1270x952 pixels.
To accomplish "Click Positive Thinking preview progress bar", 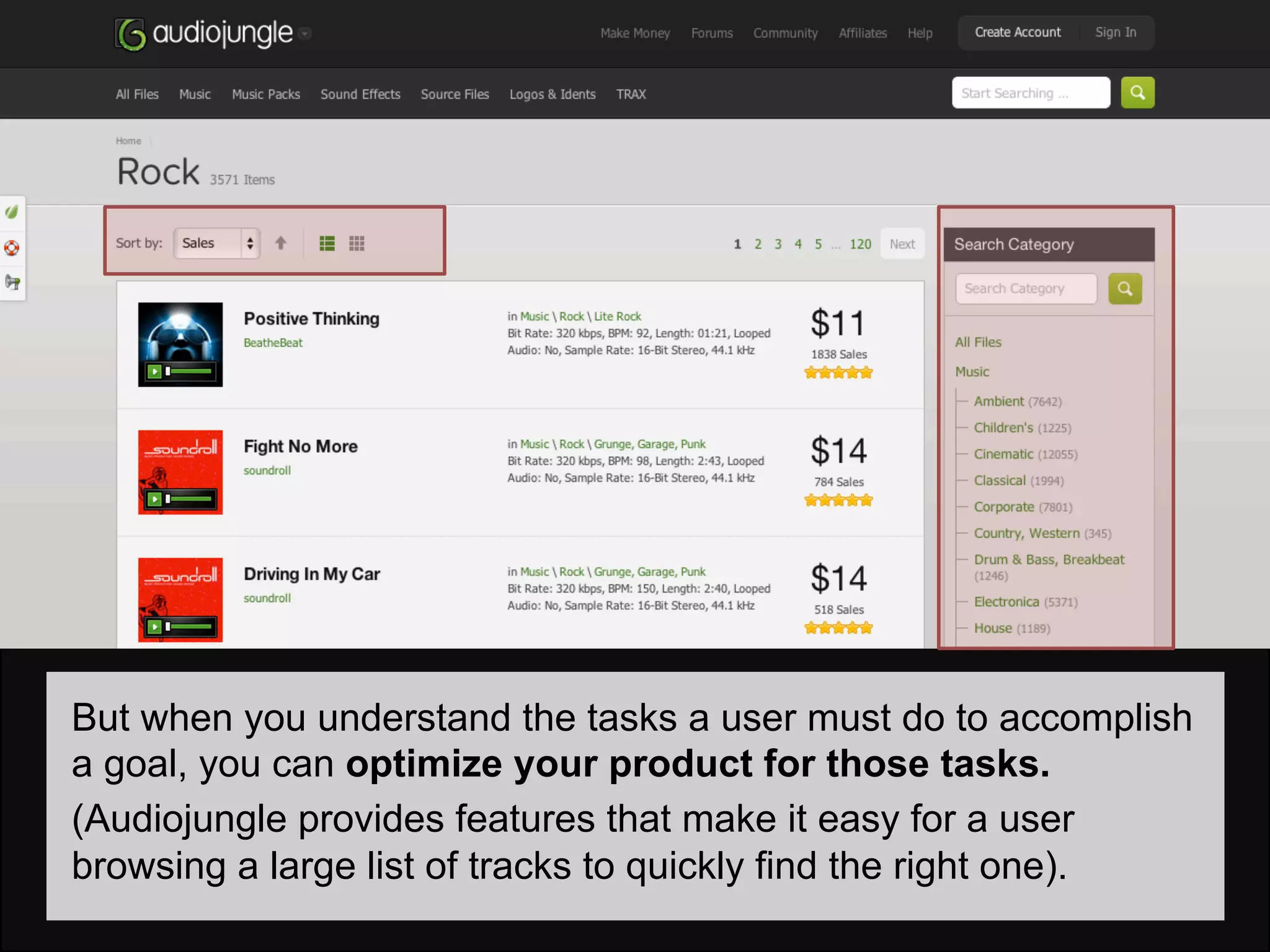I will click(x=189, y=371).
